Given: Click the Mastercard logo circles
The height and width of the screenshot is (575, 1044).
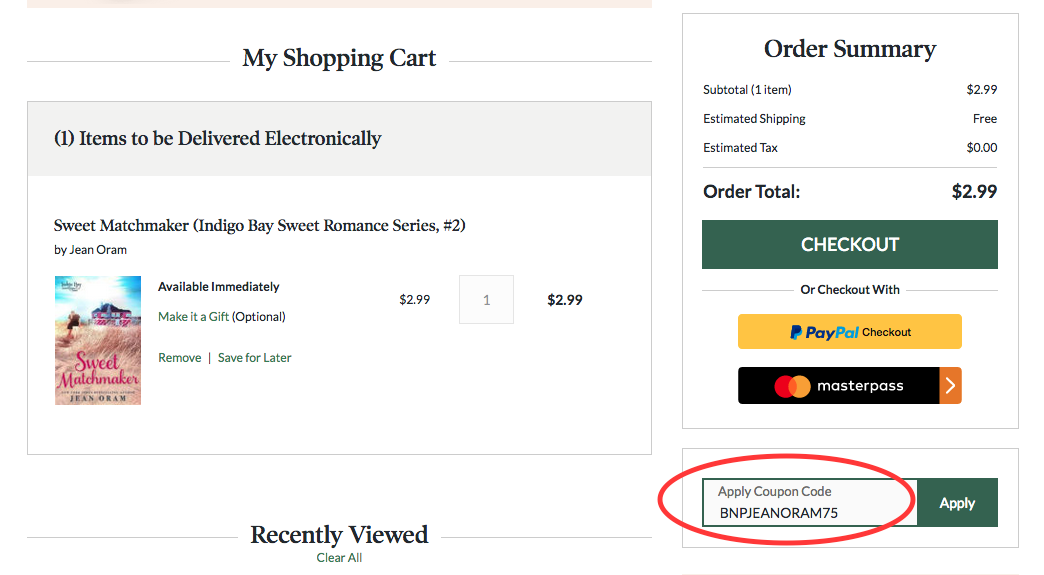Looking at the screenshot, I should coord(792,386).
